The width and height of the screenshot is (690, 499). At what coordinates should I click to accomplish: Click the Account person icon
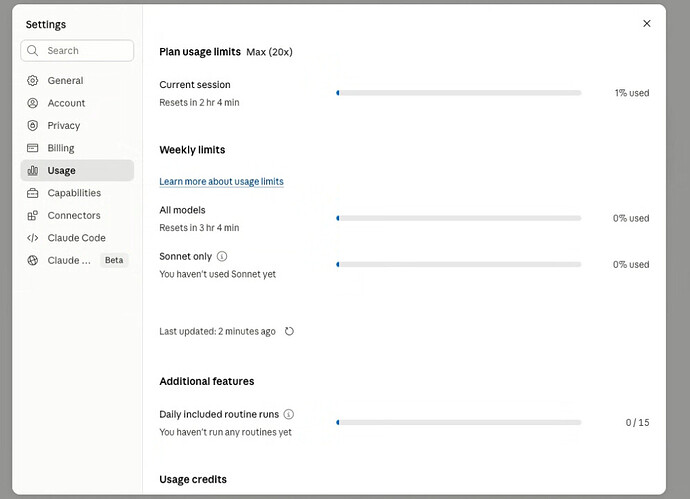coord(33,103)
